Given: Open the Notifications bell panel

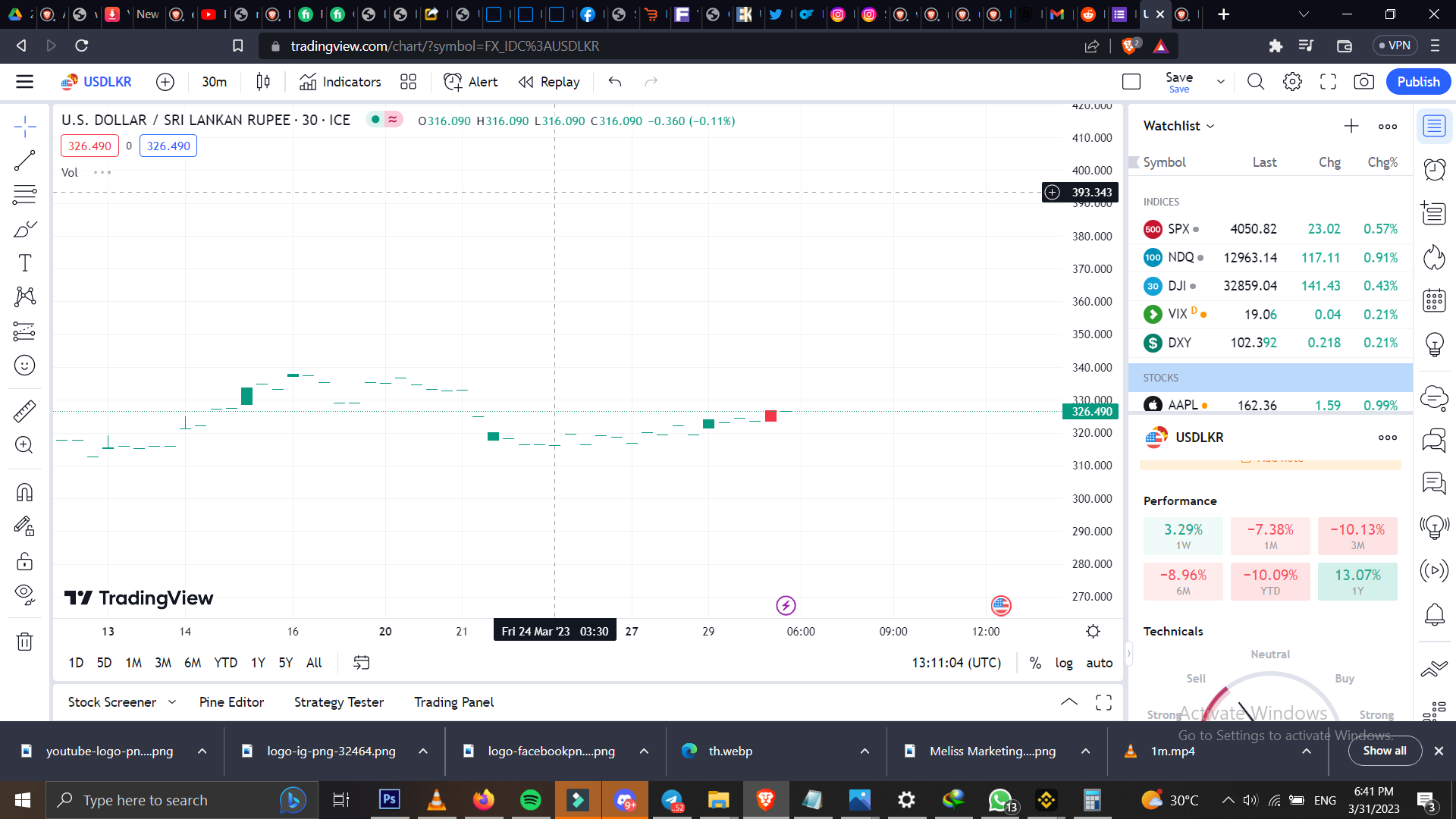Looking at the screenshot, I should [x=1434, y=614].
